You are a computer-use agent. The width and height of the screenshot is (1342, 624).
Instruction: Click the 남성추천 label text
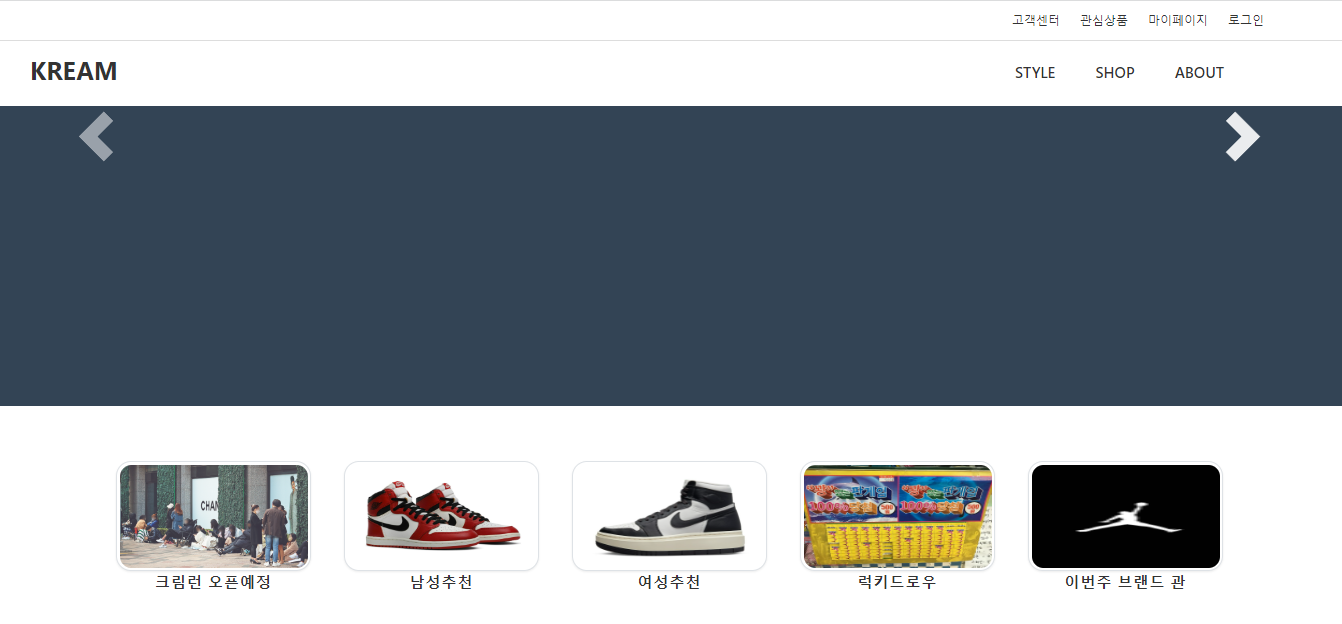(441, 582)
